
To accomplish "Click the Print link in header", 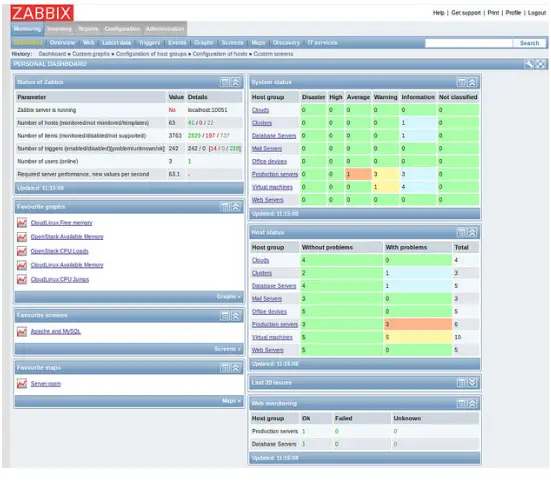I will point(493,13).
